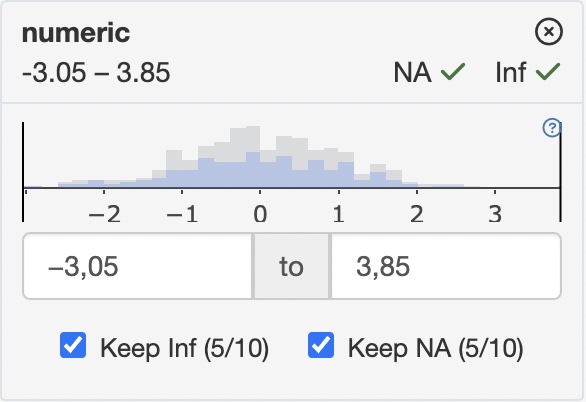Click the Keep Inf (5/10) label text
The image size is (586, 402).
click(x=185, y=349)
